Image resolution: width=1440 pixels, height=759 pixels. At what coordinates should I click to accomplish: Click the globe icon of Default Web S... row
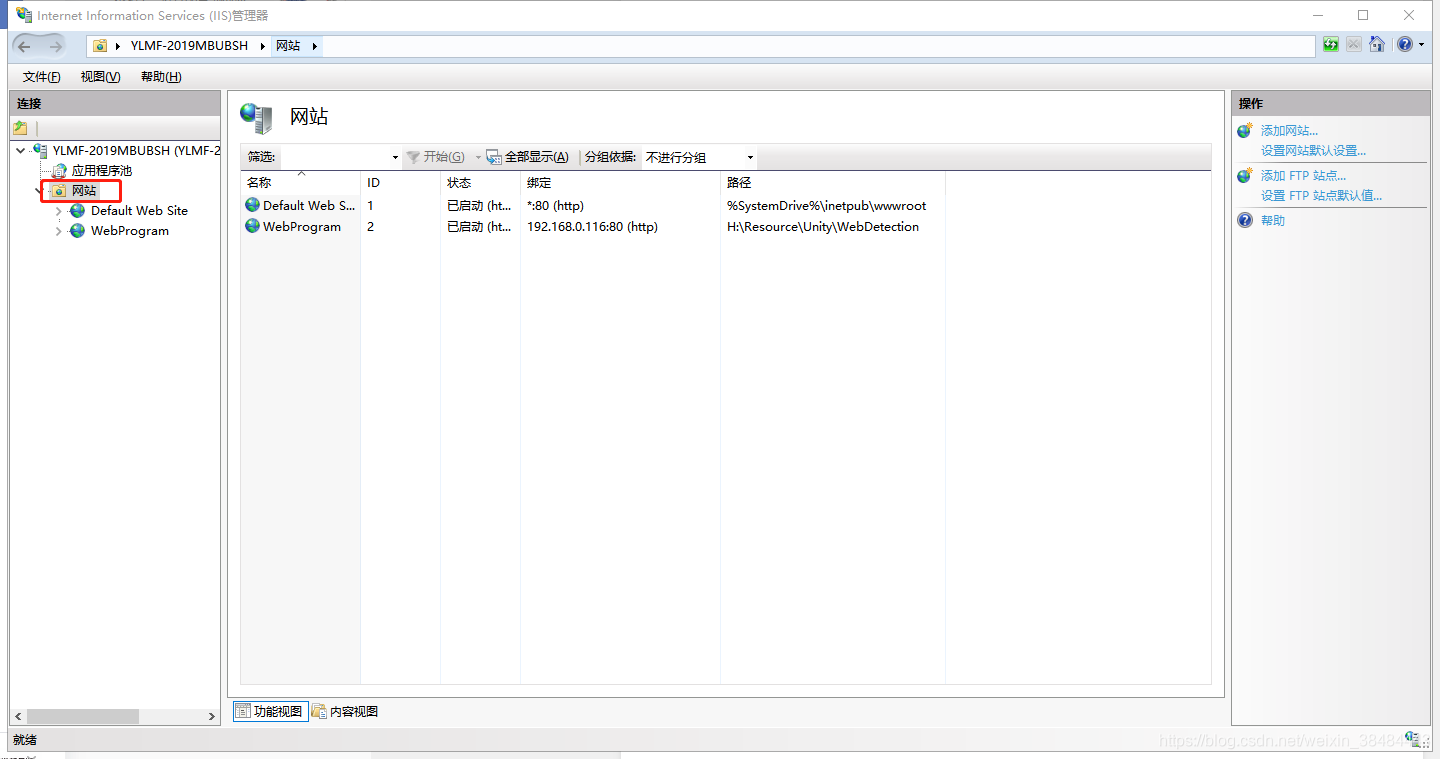(252, 205)
